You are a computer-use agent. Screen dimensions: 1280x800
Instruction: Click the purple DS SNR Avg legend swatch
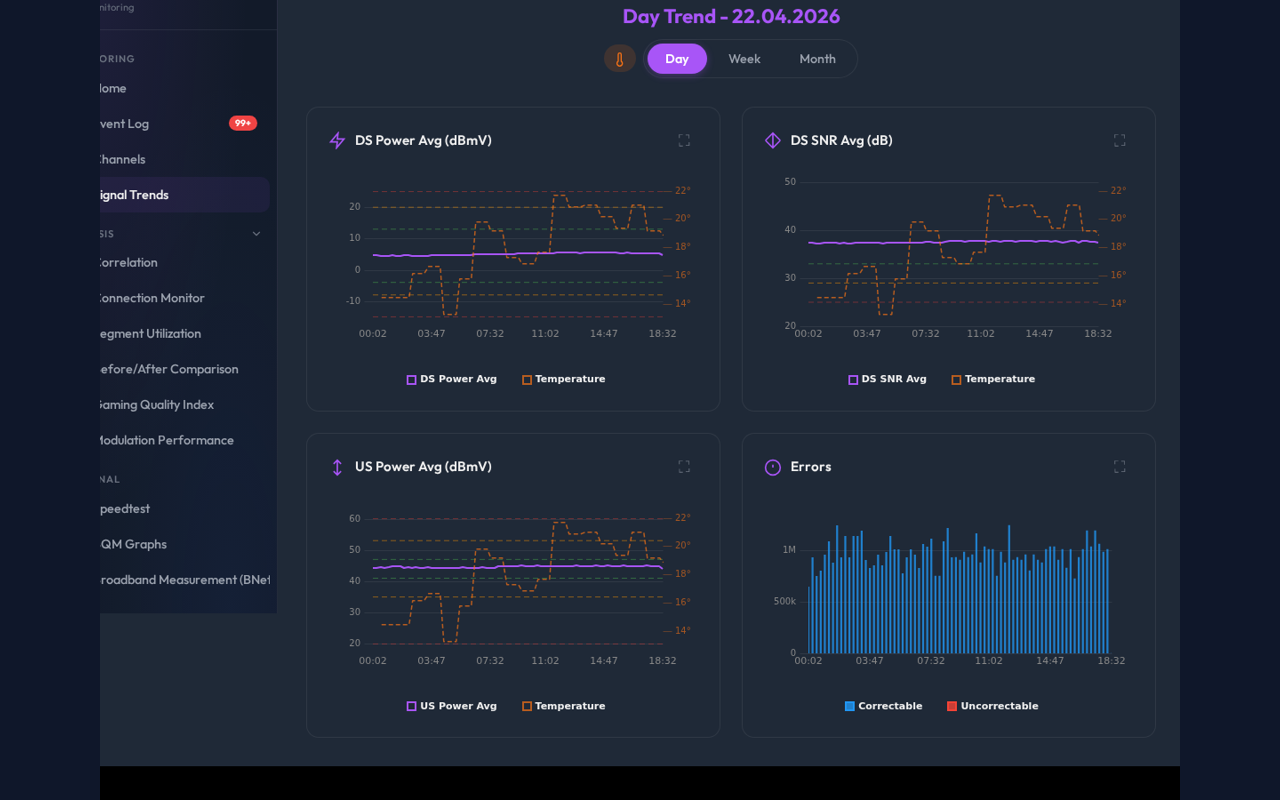[851, 379]
